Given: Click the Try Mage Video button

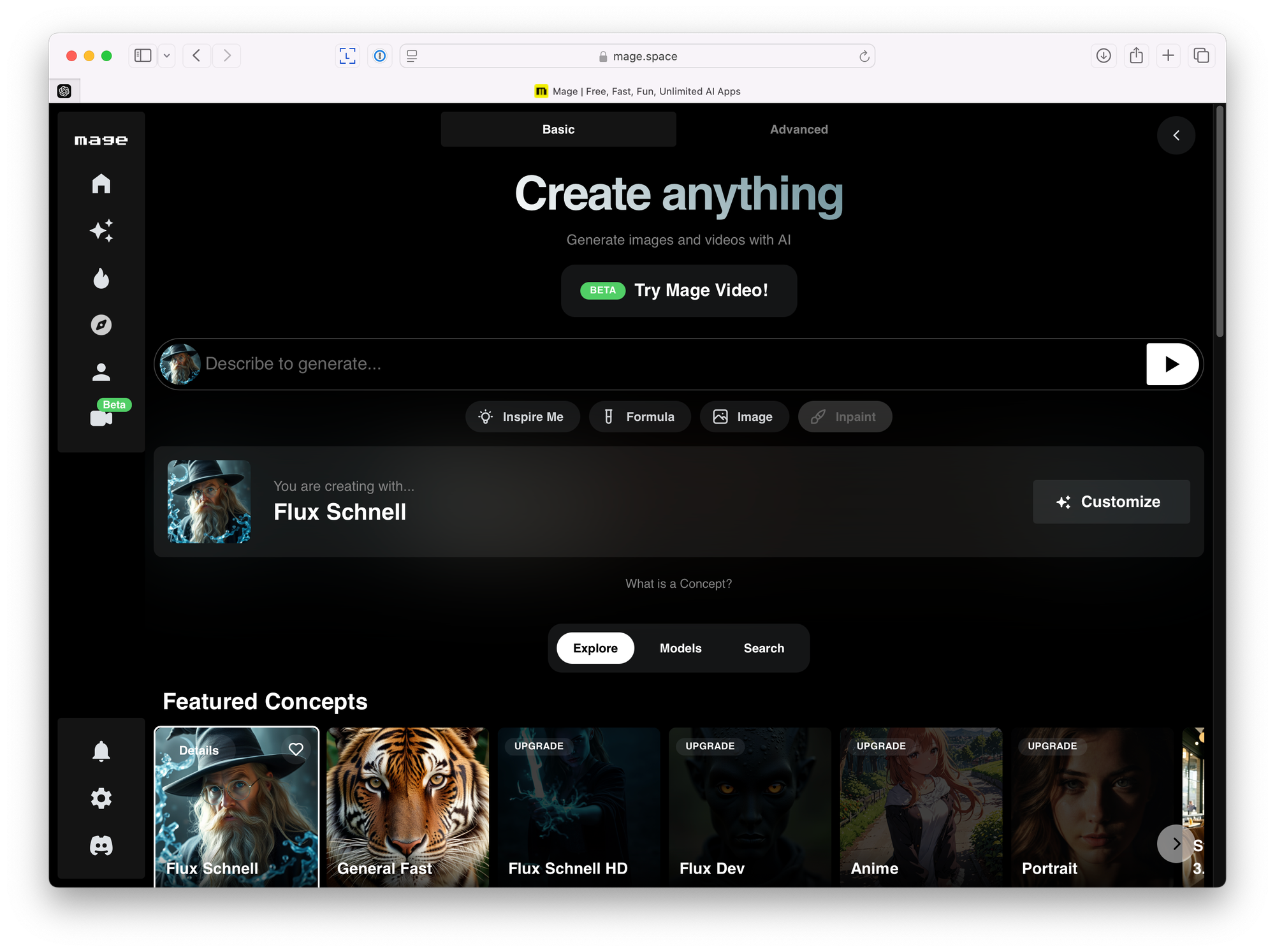Looking at the screenshot, I should coord(678,290).
